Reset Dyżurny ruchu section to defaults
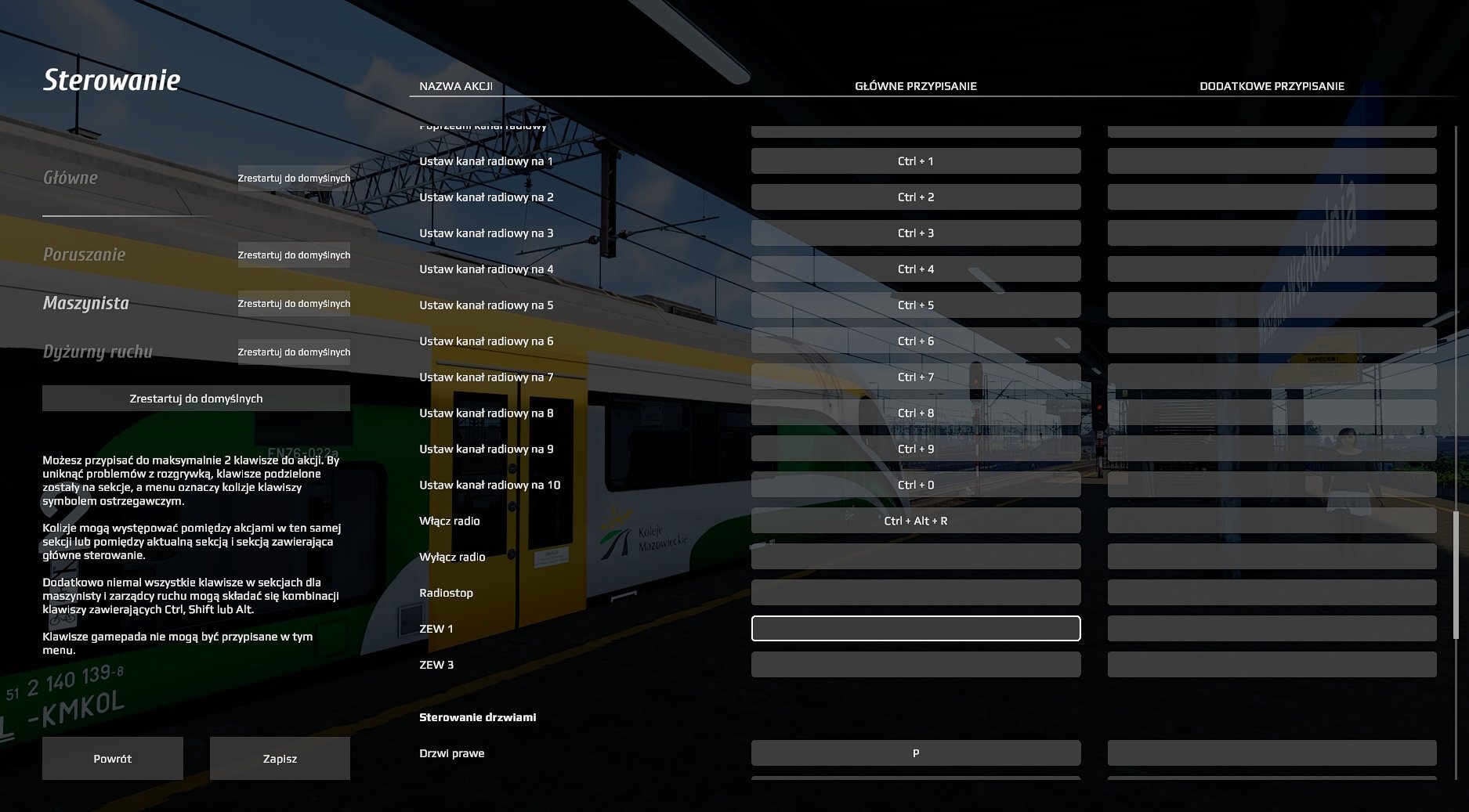Screen dimensions: 1469x812 coord(294,352)
